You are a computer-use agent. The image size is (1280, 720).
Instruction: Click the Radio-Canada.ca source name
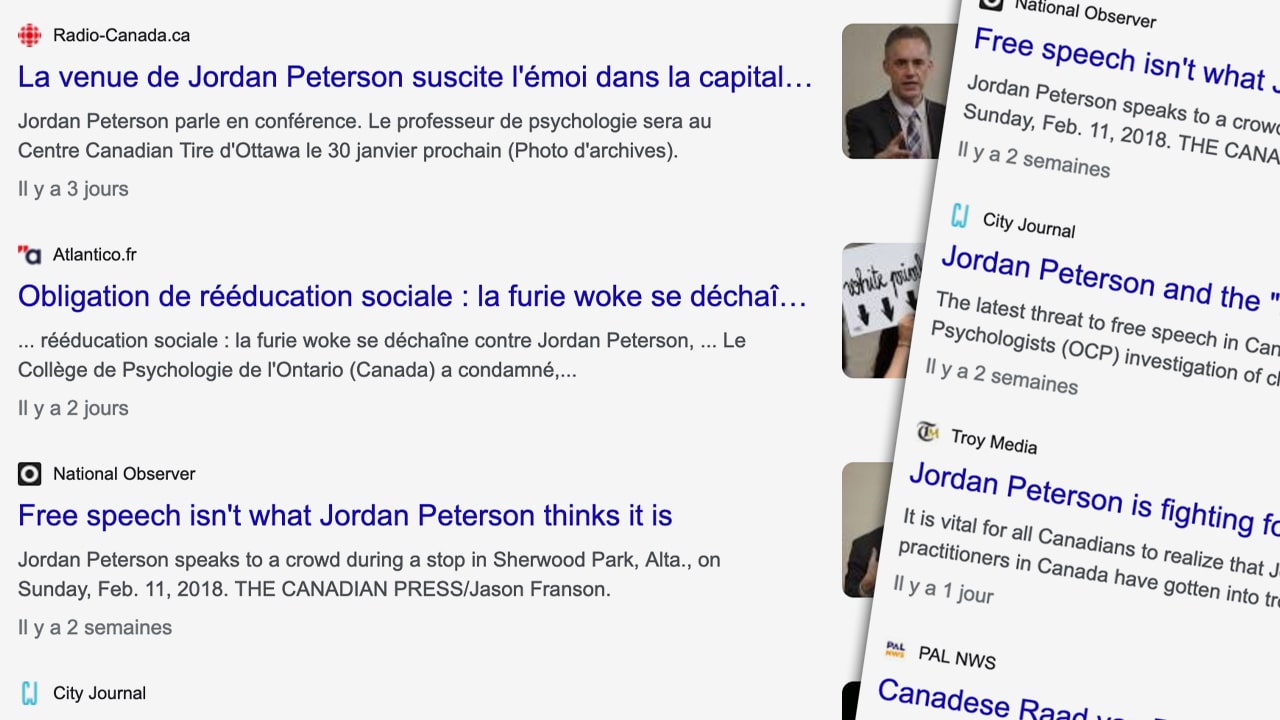pyautogui.click(x=121, y=36)
